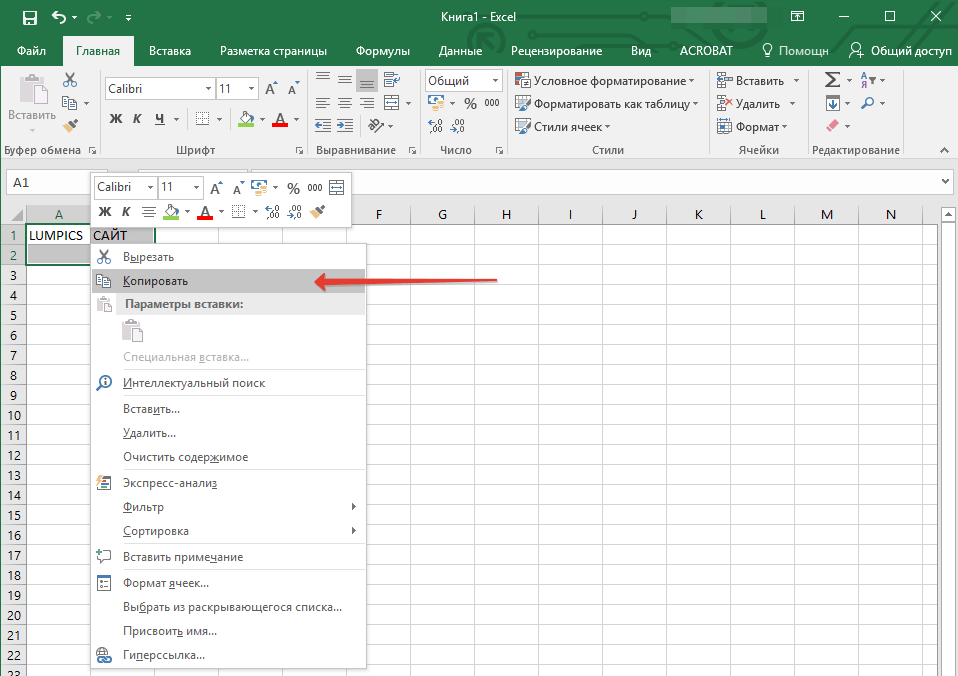This screenshot has width=958, height=676.
Task: Click Гиперссылка... in the context menu
Action: point(164,655)
